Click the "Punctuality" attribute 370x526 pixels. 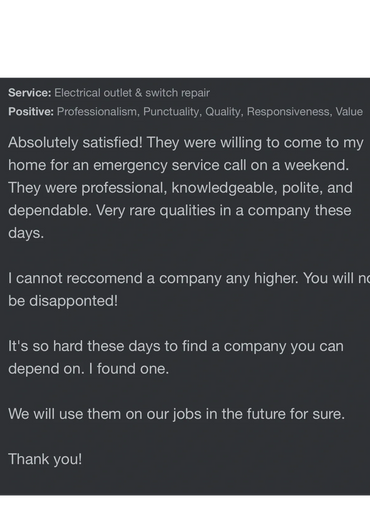click(x=172, y=112)
